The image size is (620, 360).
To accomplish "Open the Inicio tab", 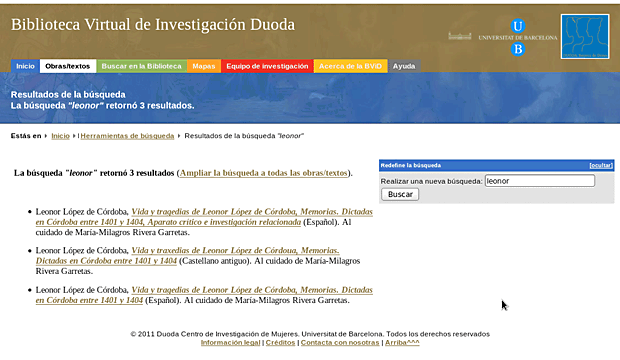I will (25, 66).
